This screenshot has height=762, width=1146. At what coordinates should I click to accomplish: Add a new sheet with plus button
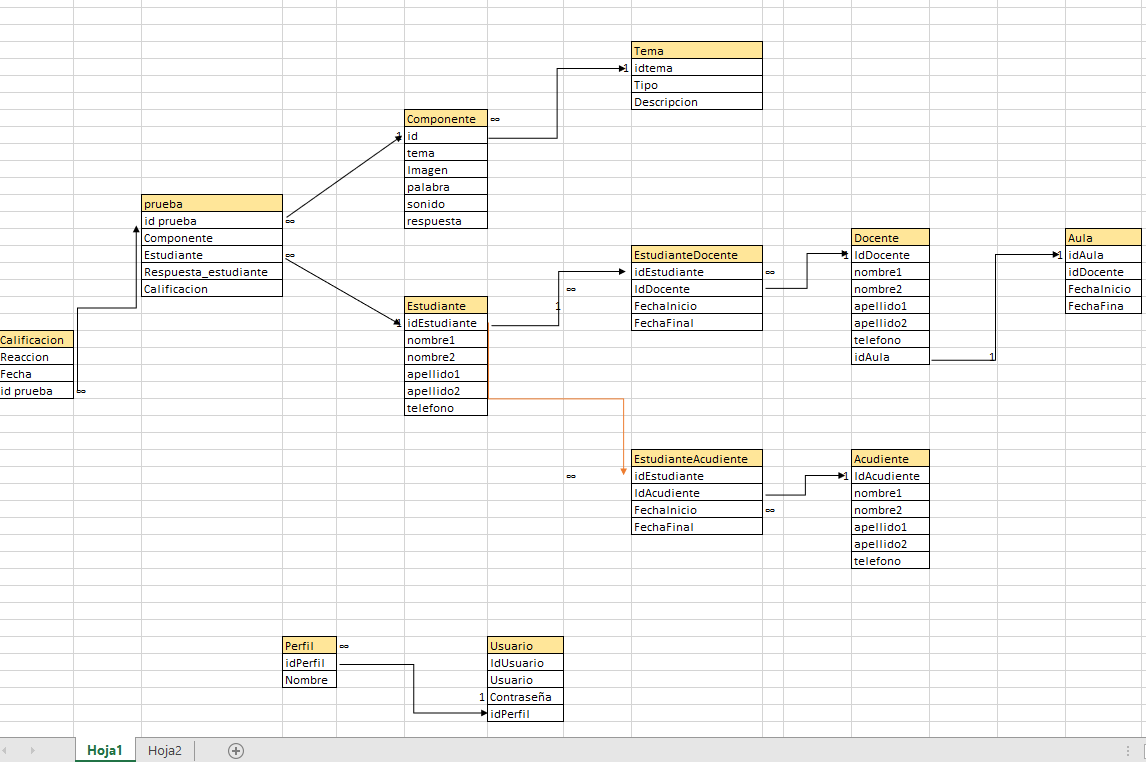click(x=236, y=751)
